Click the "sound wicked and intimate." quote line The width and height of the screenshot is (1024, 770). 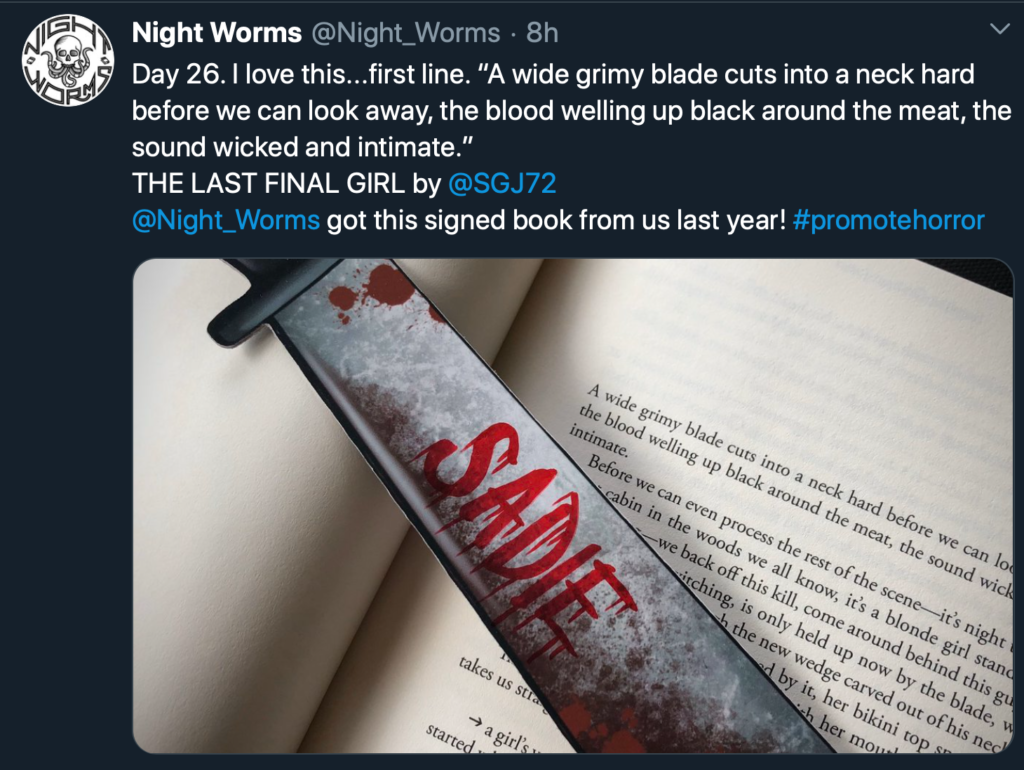(302, 147)
